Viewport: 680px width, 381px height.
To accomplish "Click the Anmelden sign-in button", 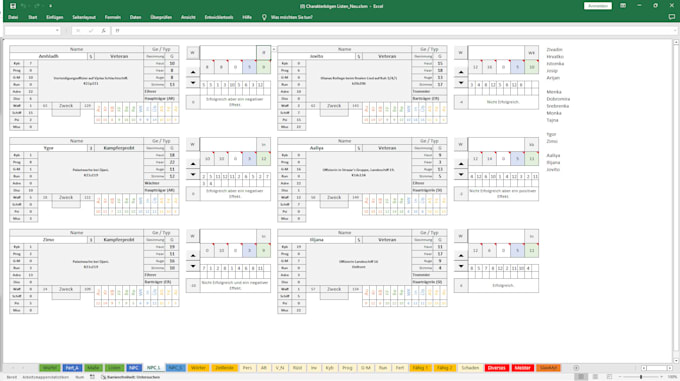I will (x=598, y=6).
